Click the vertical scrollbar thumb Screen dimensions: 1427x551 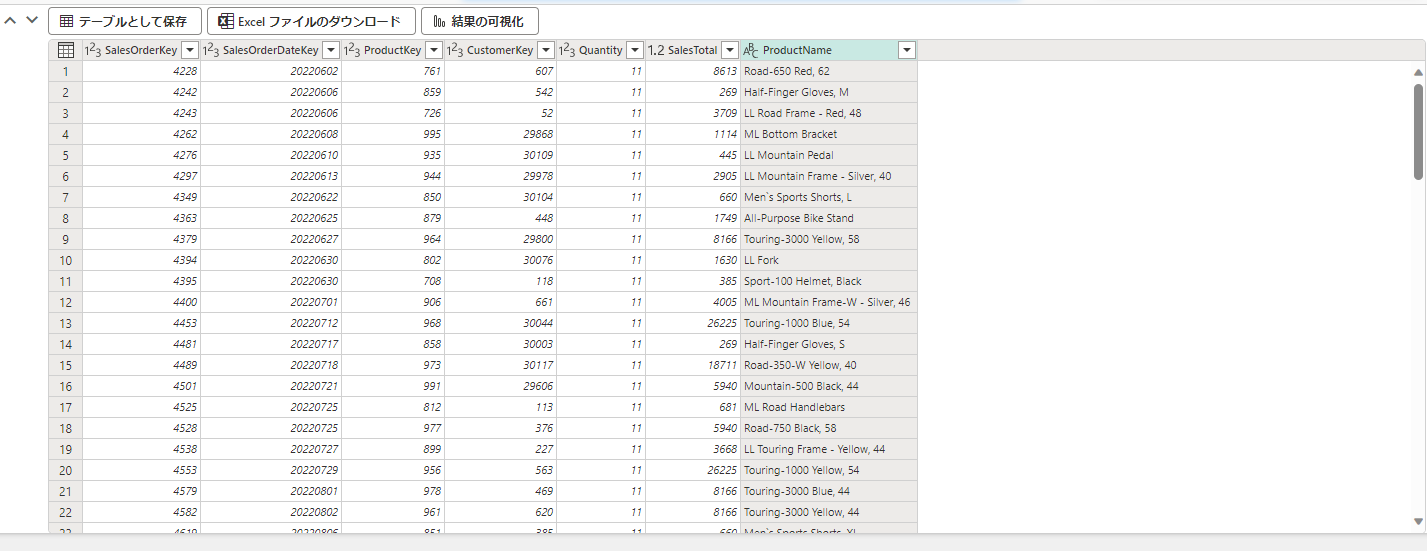1418,132
